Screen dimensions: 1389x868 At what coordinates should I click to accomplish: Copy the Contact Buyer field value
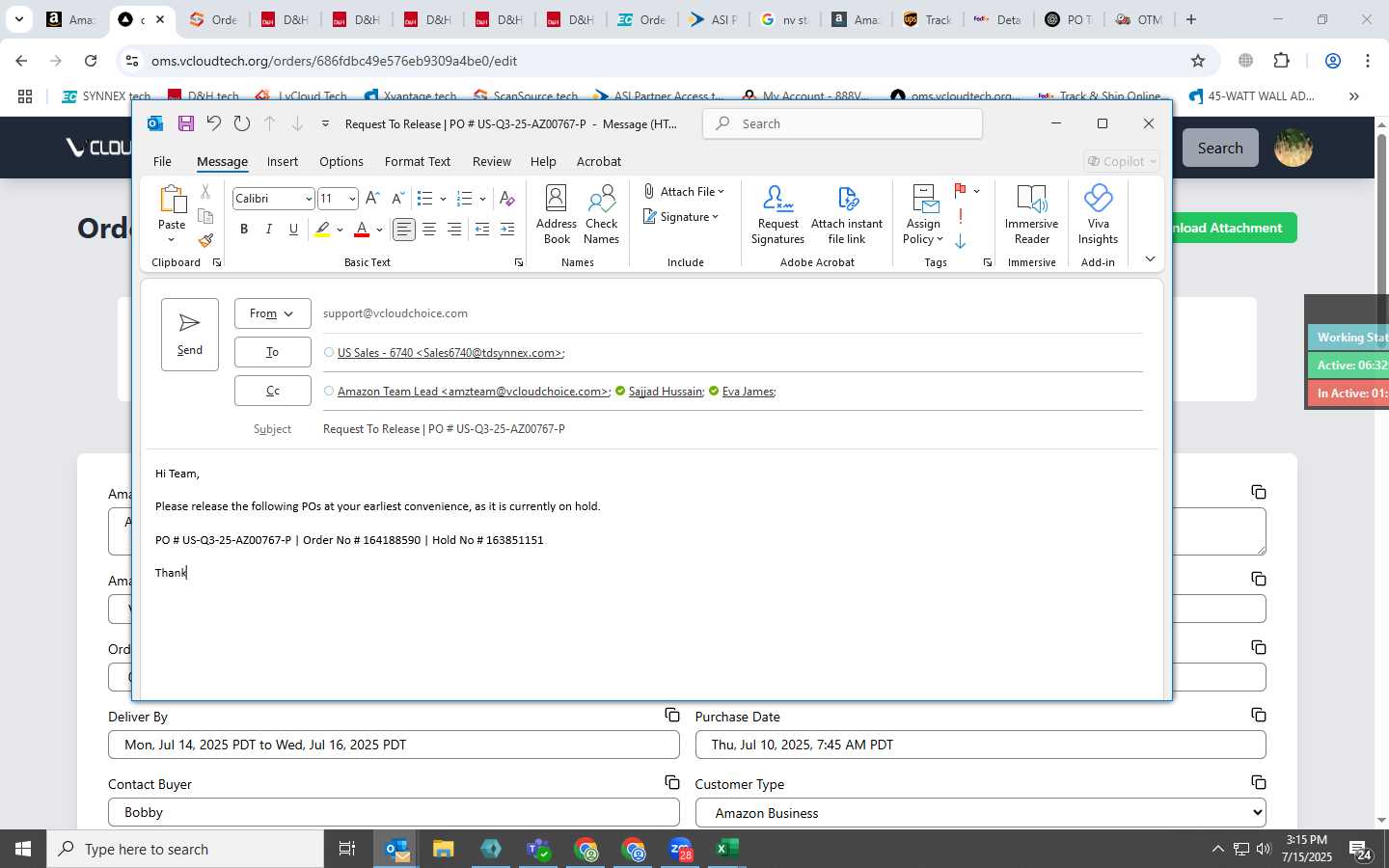[672, 782]
